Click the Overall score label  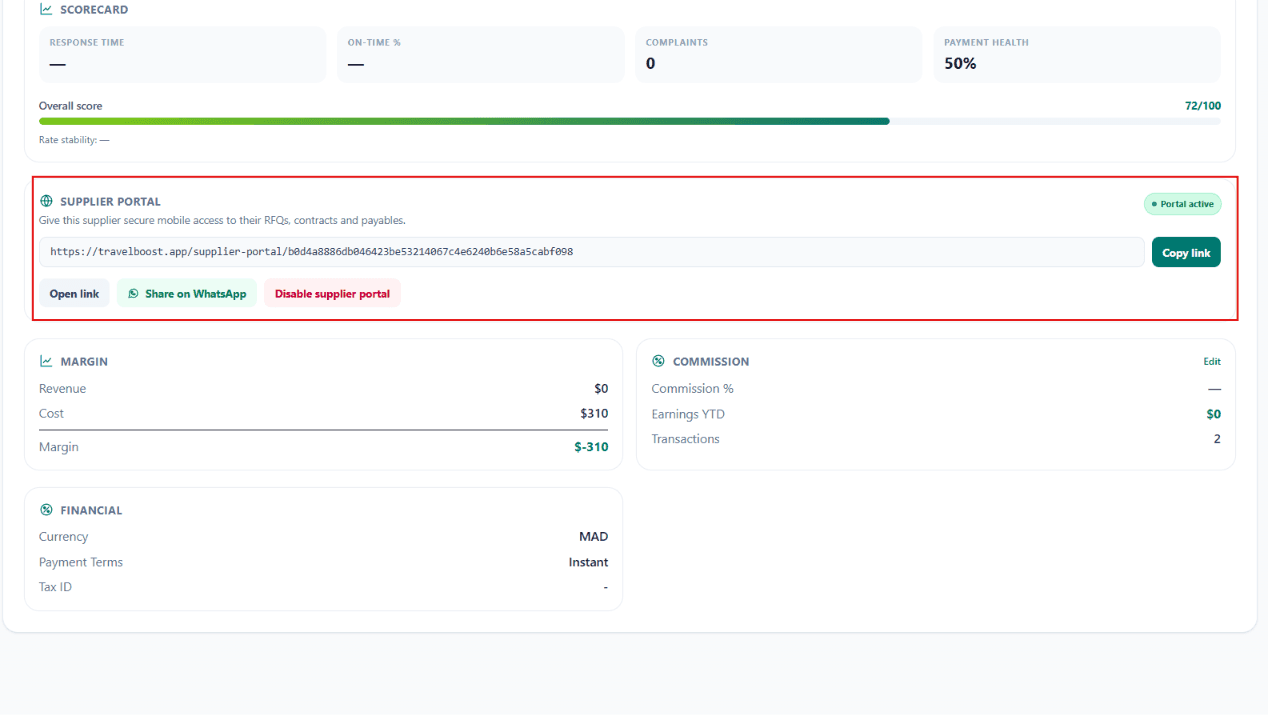tap(70, 106)
